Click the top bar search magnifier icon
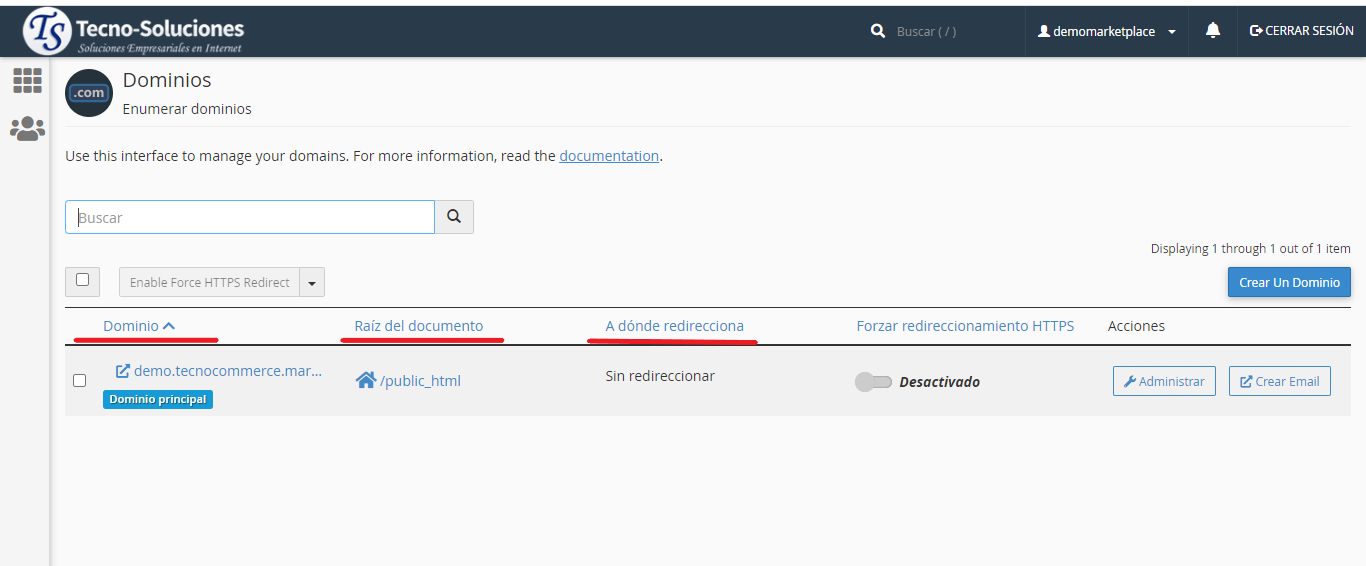The height and width of the screenshot is (566, 1366). click(878, 31)
